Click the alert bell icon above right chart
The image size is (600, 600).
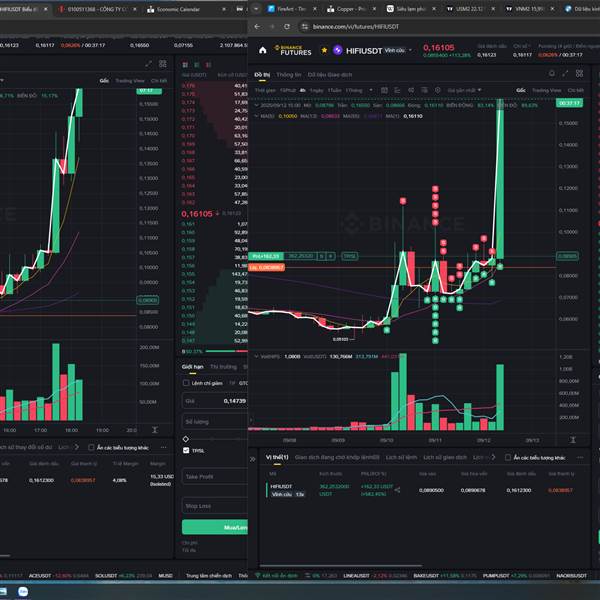click(551, 73)
